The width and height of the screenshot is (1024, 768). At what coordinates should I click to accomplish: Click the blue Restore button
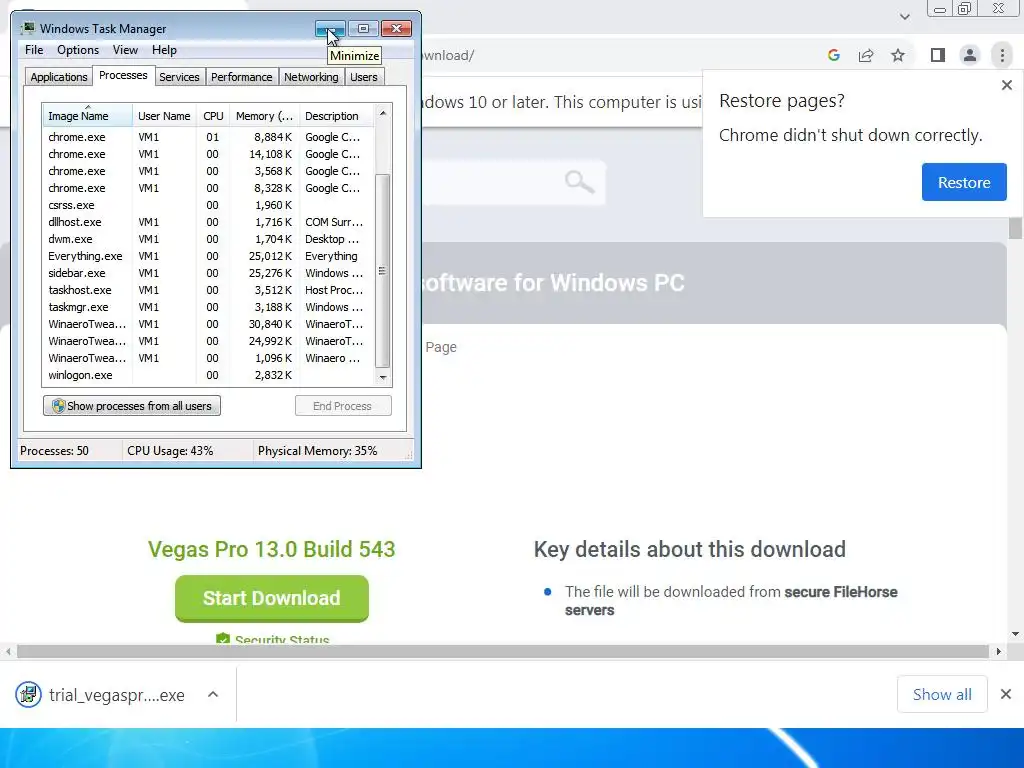[x=964, y=182]
